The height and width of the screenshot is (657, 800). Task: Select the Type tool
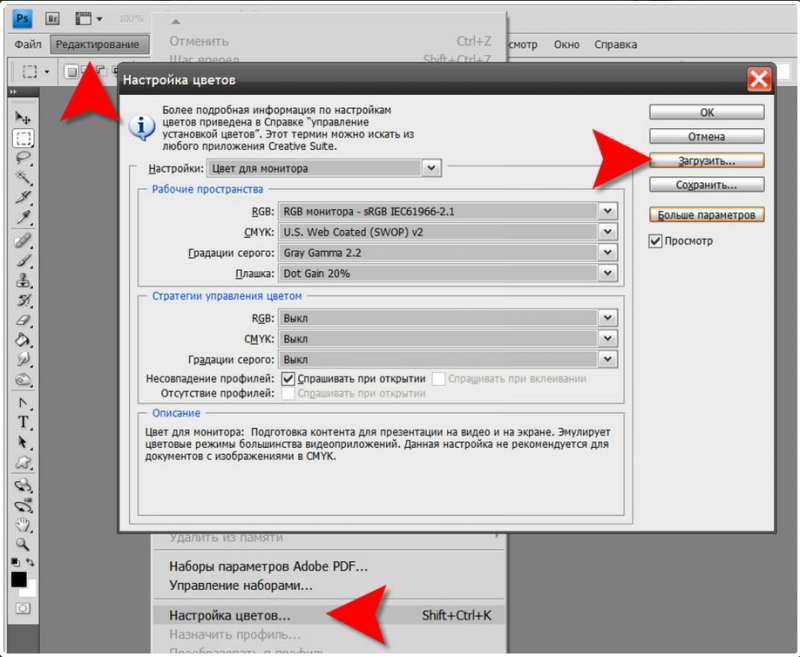click(22, 422)
